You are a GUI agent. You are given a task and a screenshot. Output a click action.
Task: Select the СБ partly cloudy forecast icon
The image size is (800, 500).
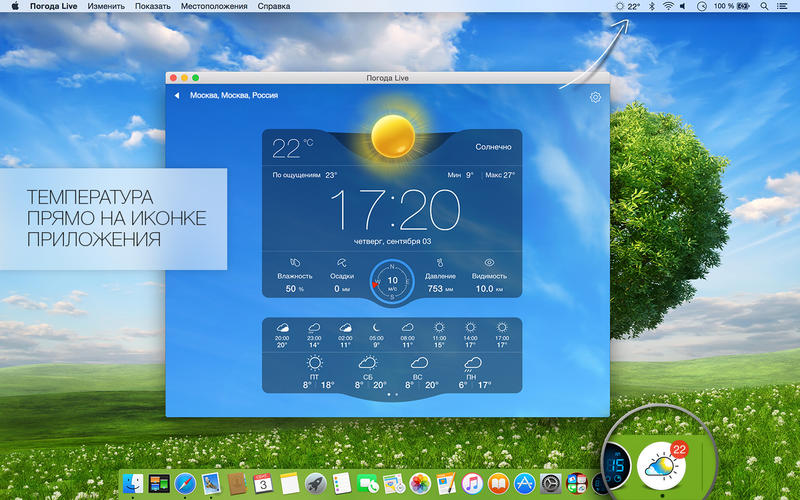click(367, 363)
